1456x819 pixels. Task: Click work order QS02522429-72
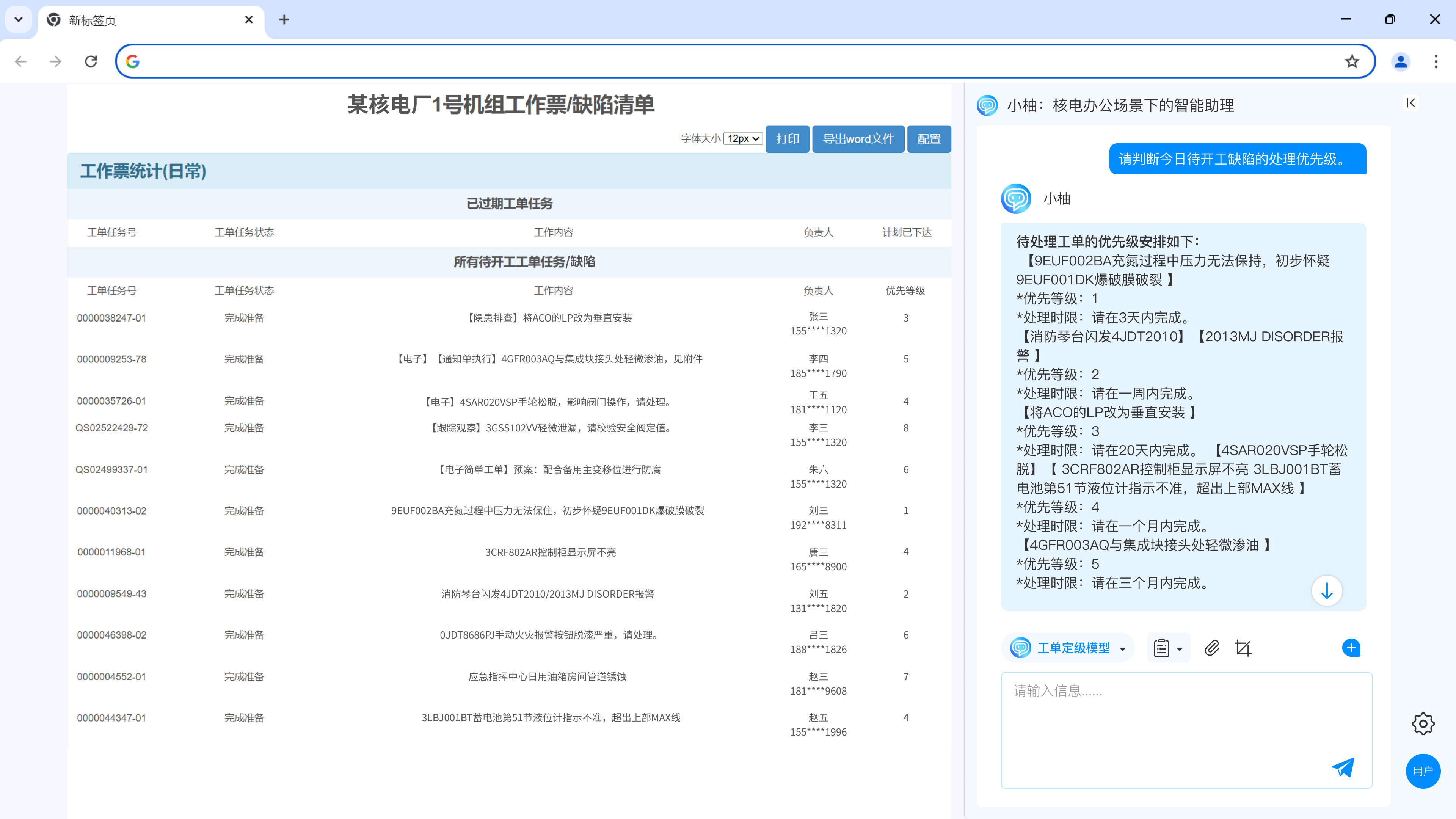point(111,428)
